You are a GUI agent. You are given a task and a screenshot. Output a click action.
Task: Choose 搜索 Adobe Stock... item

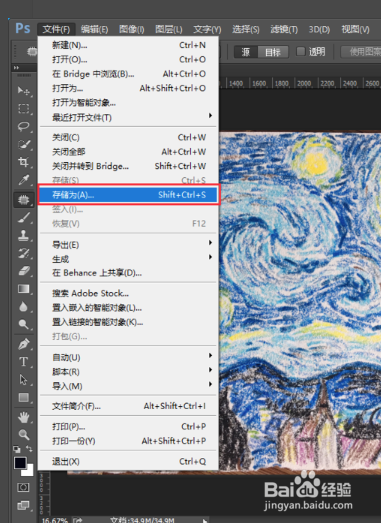(128, 293)
